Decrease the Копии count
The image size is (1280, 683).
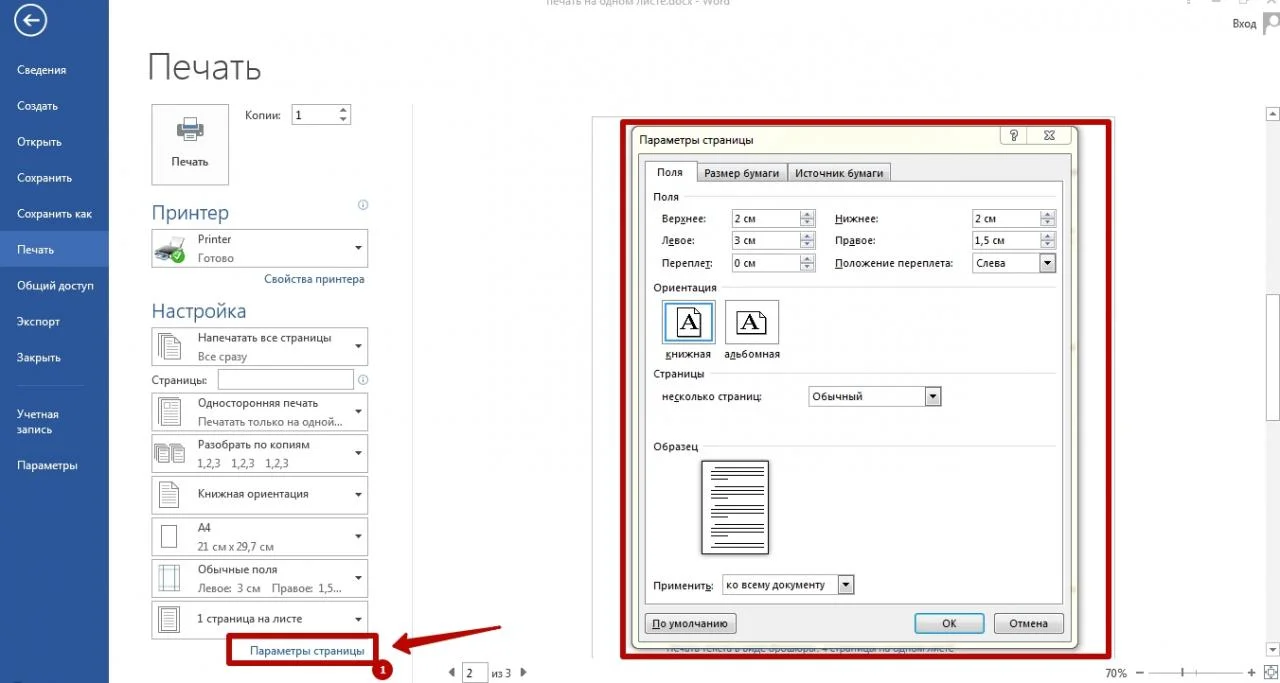click(344, 120)
